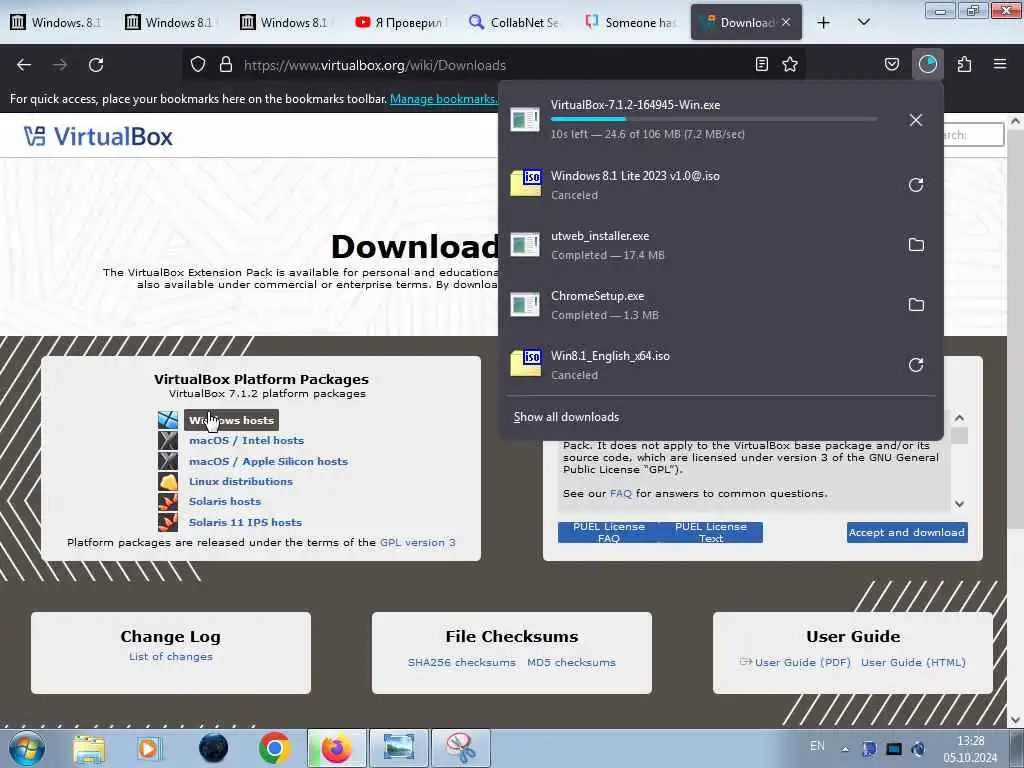The width and height of the screenshot is (1024, 768).
Task: Click EN language indicator in taskbar
Action: [x=817, y=746]
